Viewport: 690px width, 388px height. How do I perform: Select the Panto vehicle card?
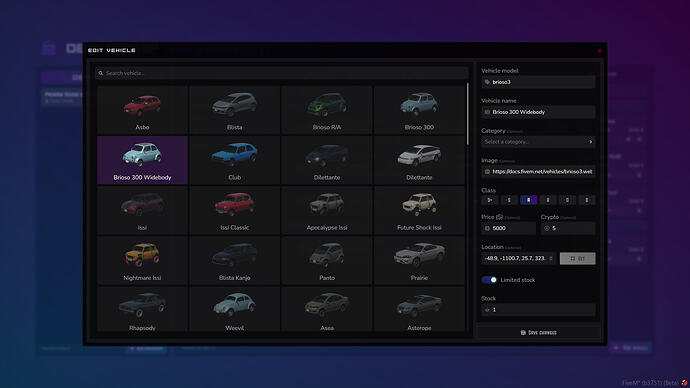[327, 260]
